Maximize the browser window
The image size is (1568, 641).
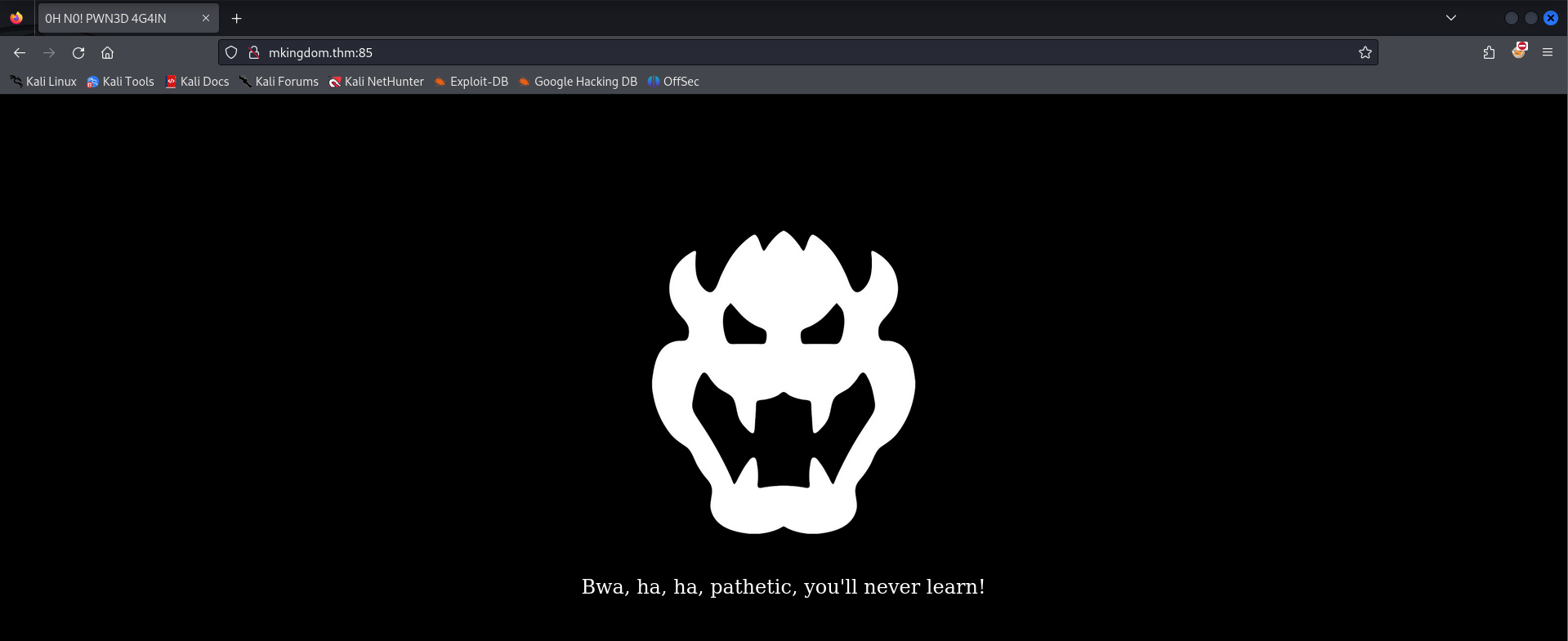tap(1530, 18)
